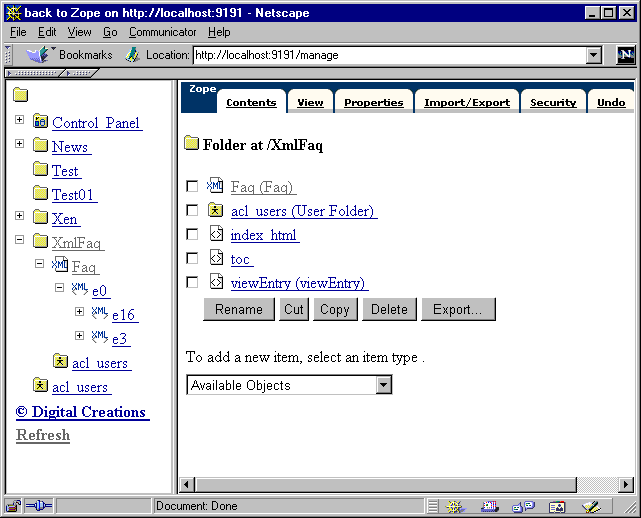Click the Export... button
This screenshot has width=641, height=518.
point(458,309)
